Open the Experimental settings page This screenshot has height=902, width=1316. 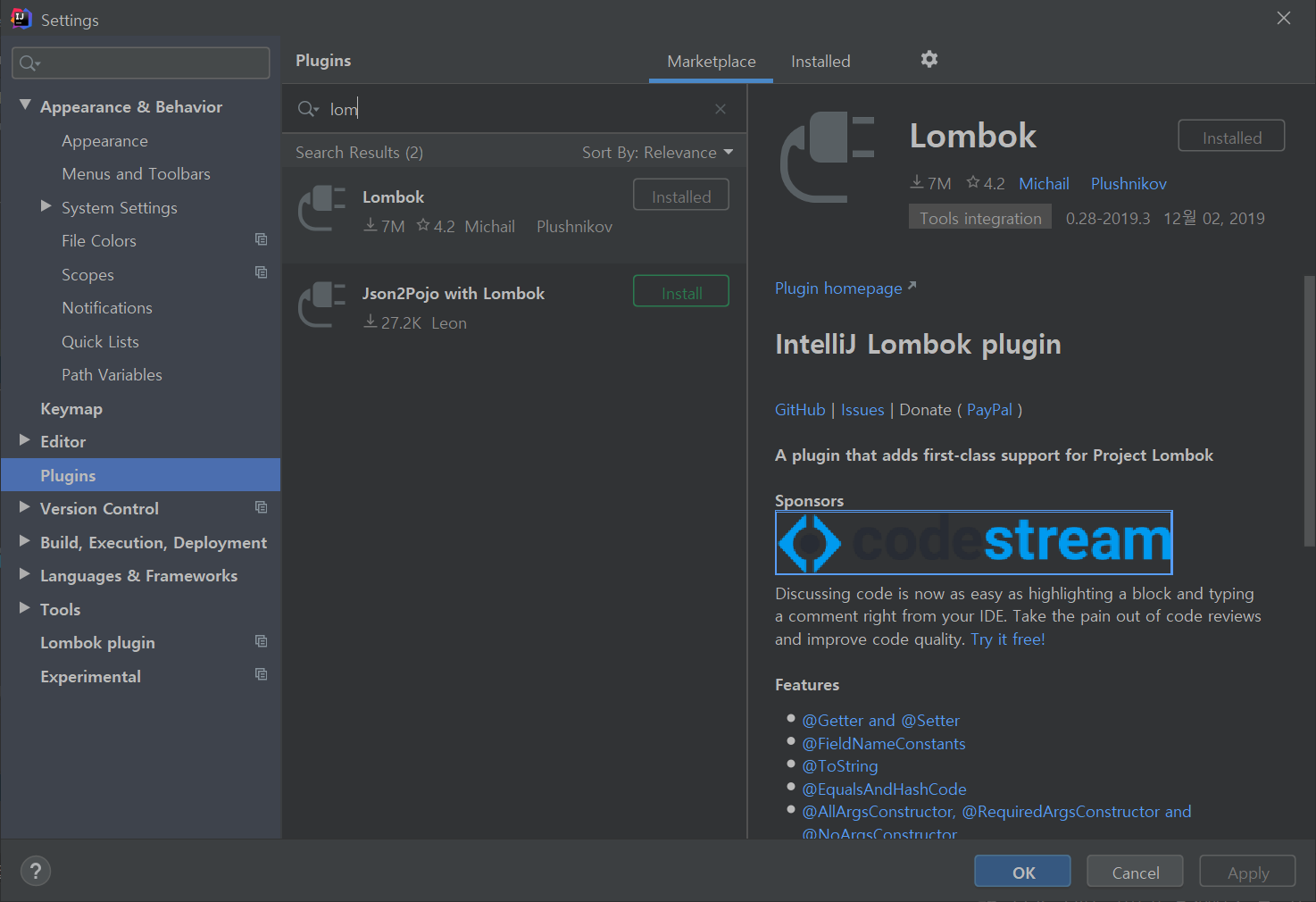tap(90, 677)
